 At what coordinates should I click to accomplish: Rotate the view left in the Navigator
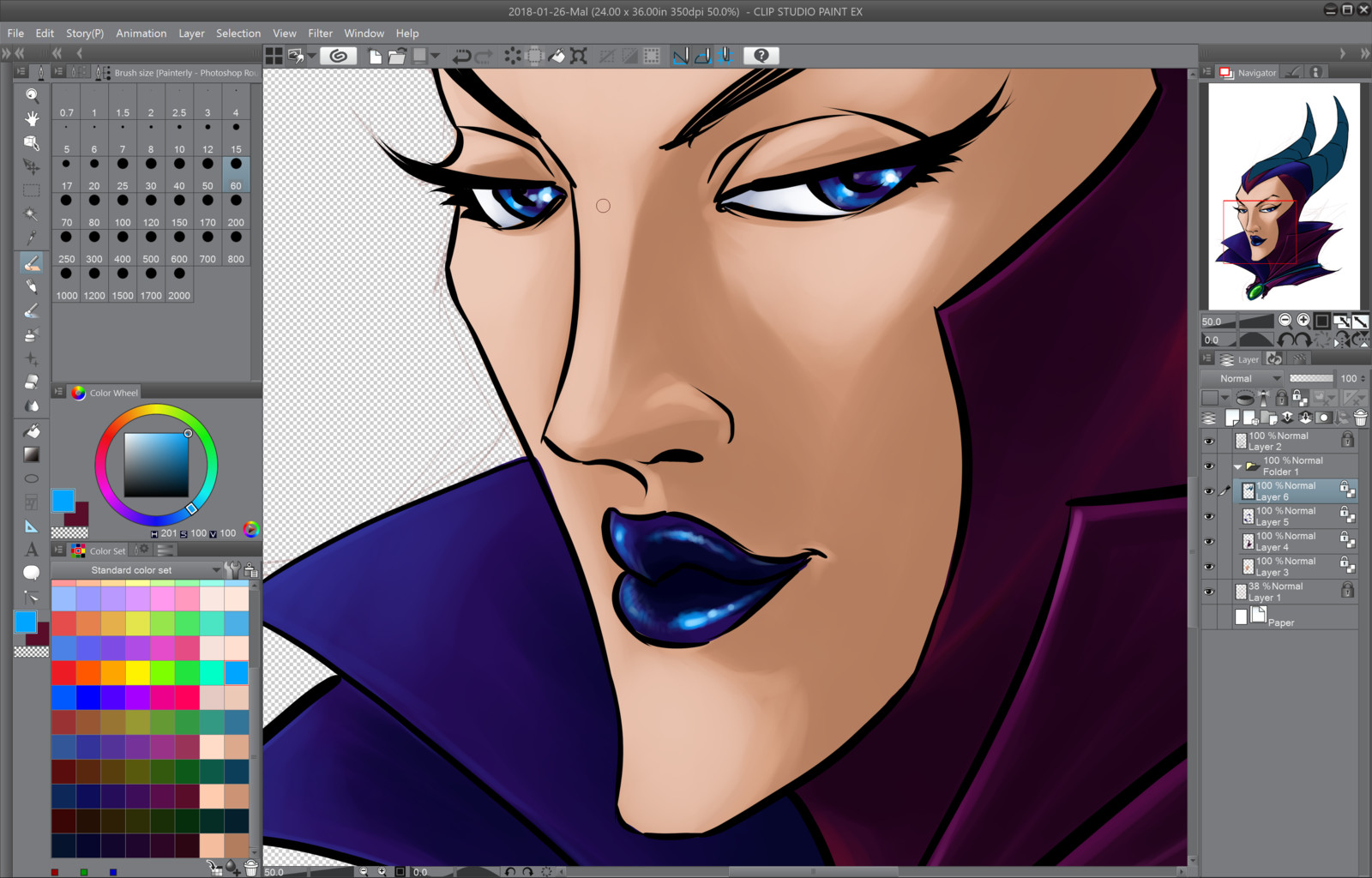pos(1285,340)
